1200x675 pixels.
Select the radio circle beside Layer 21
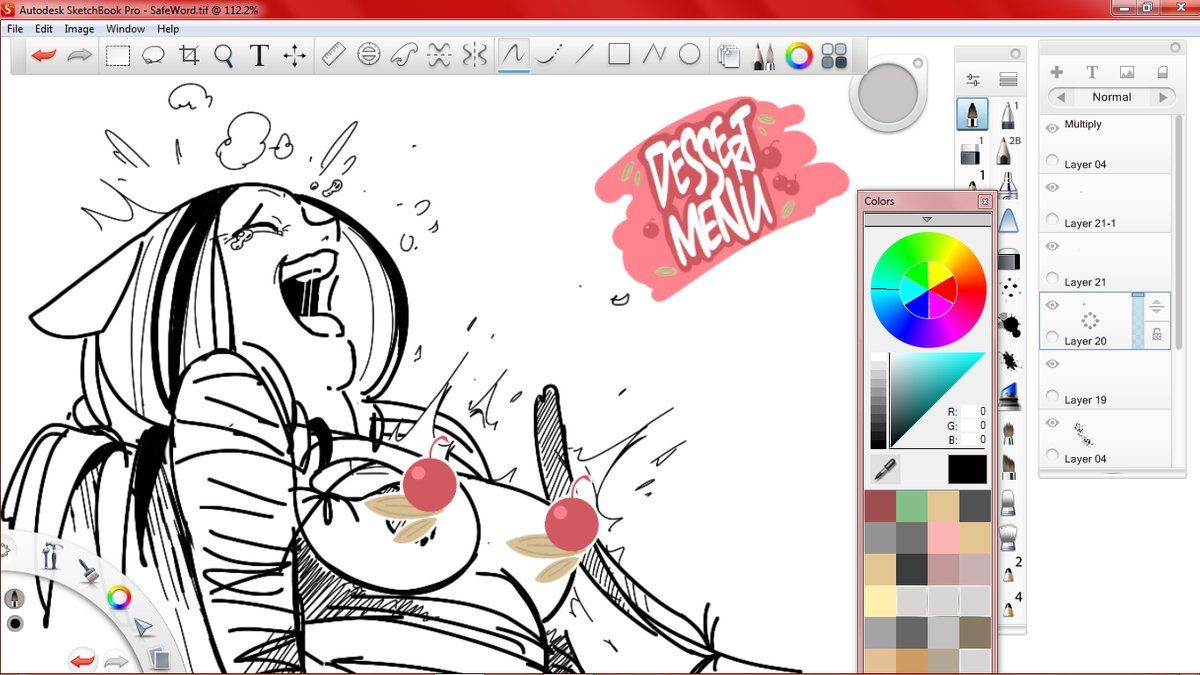pyautogui.click(x=1052, y=278)
